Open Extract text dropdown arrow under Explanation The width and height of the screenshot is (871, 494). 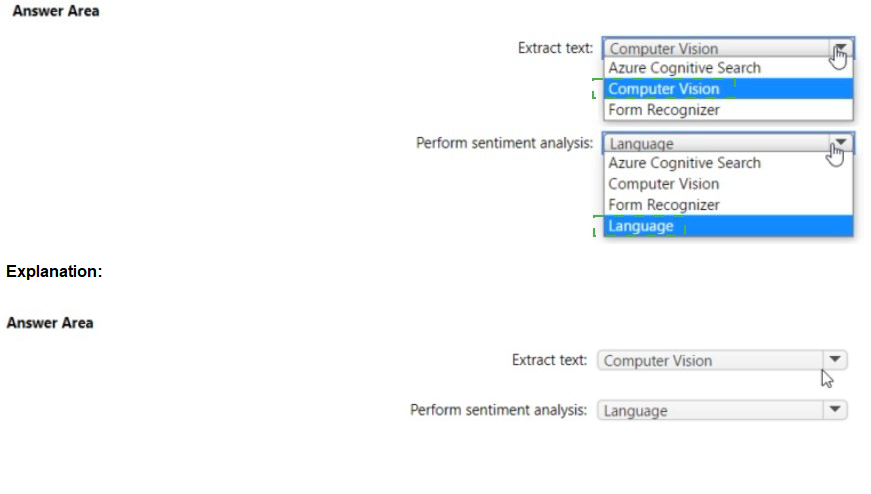tap(835, 360)
